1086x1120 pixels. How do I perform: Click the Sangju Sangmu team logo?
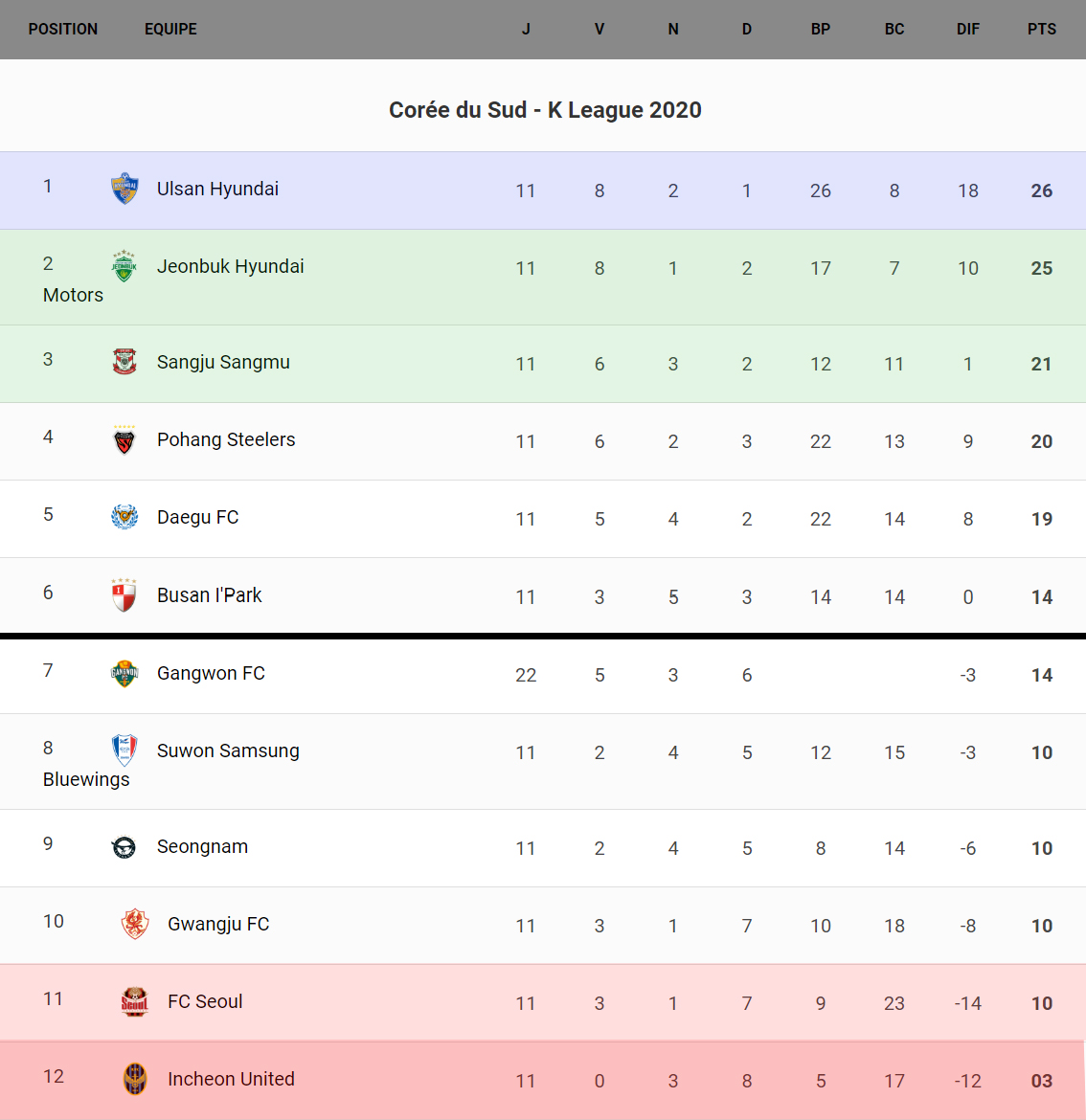point(124,362)
